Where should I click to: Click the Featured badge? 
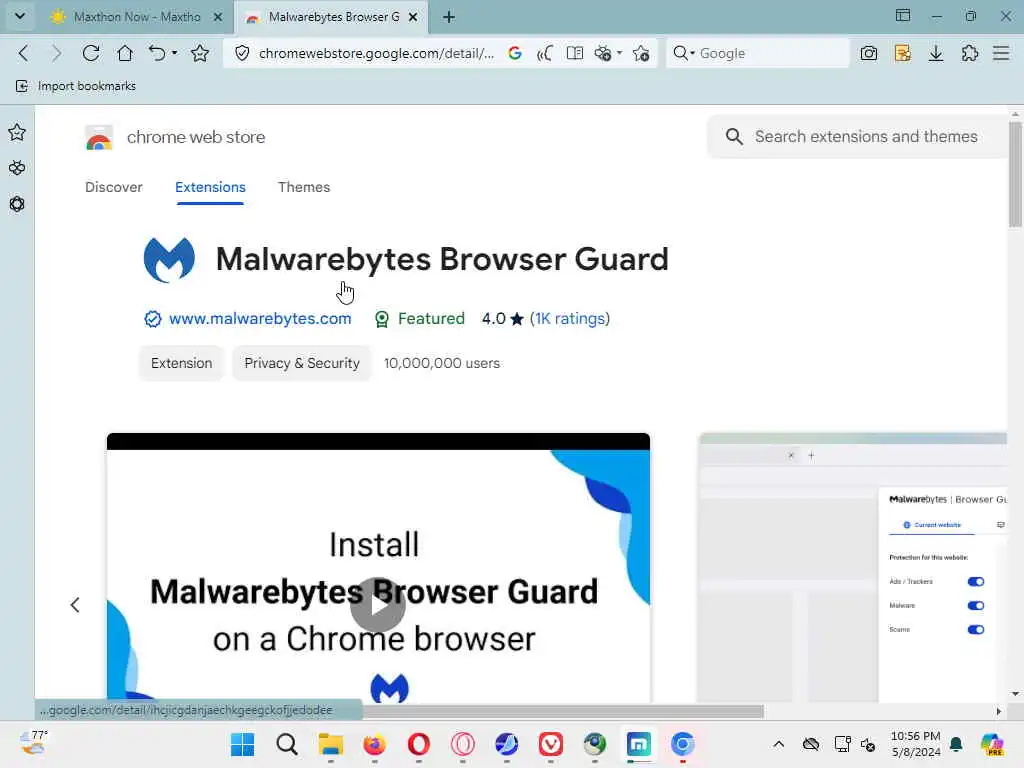coord(419,319)
